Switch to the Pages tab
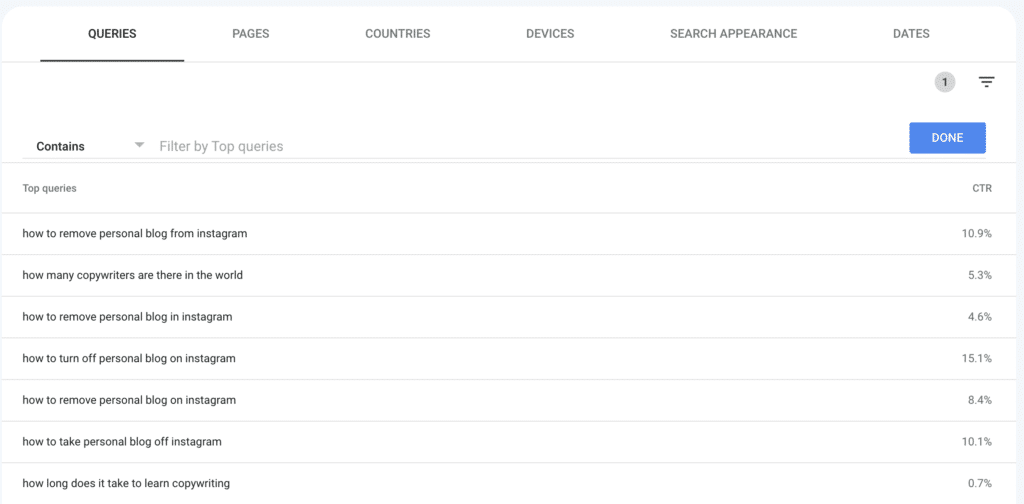The width and height of the screenshot is (1024, 504). [x=250, y=34]
